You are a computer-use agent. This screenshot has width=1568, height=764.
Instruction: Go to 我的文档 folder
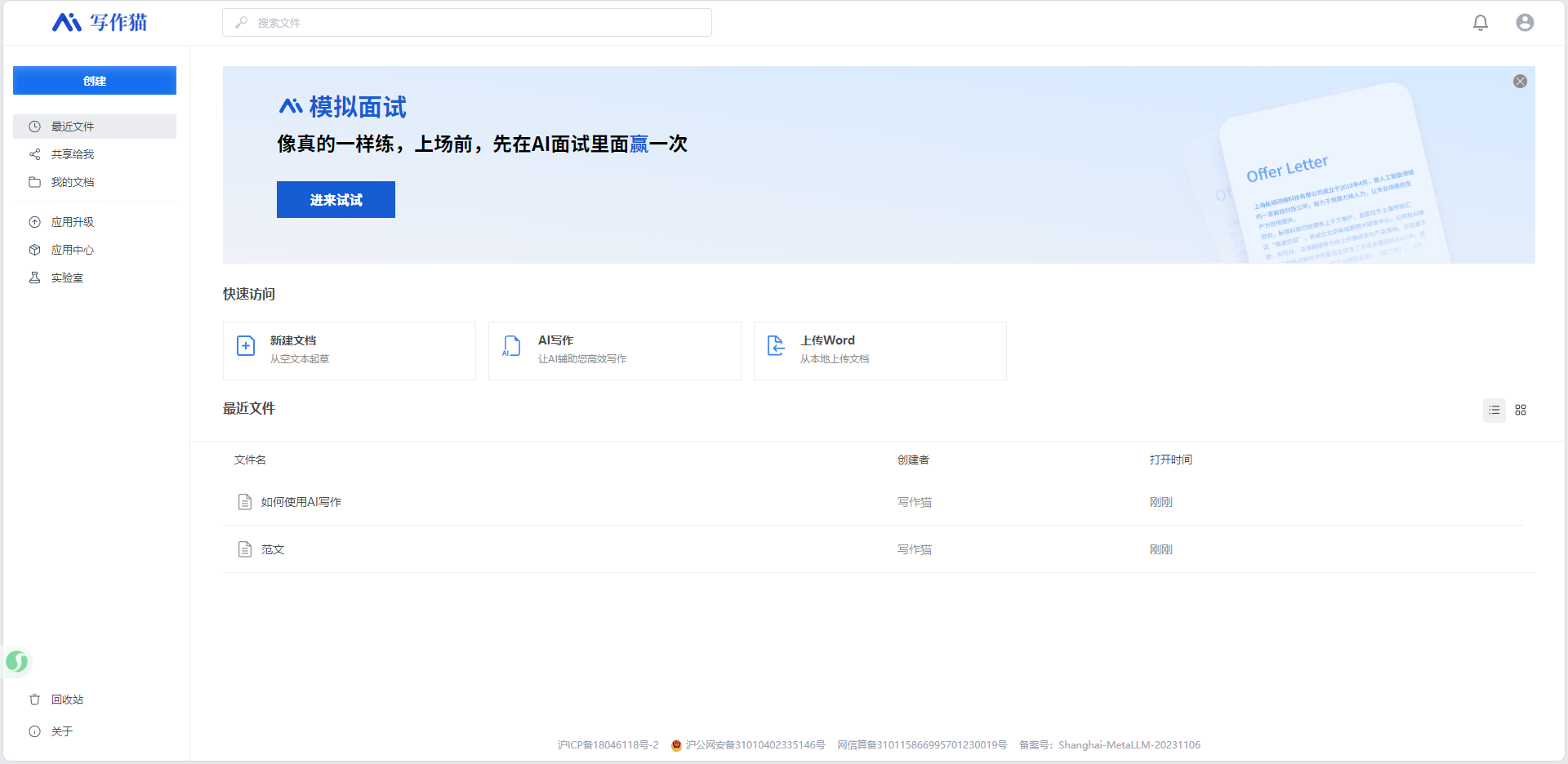73,182
